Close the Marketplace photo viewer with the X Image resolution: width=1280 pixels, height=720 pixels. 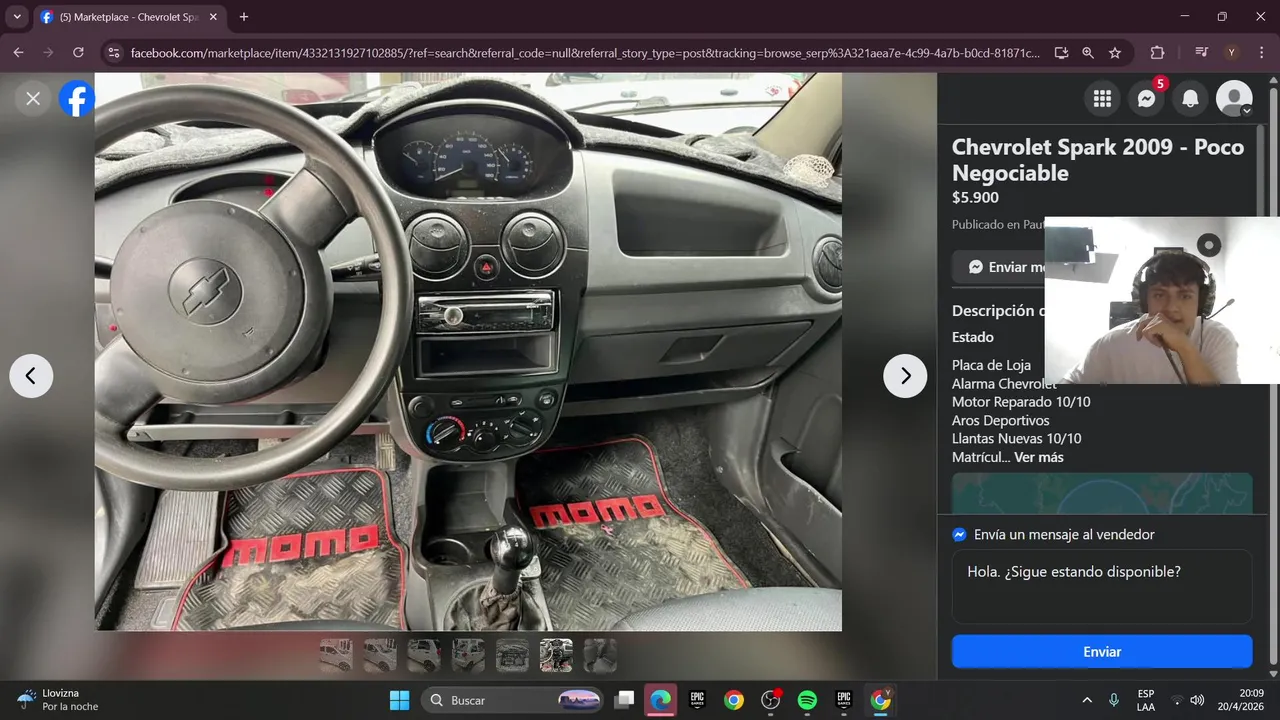click(33, 98)
